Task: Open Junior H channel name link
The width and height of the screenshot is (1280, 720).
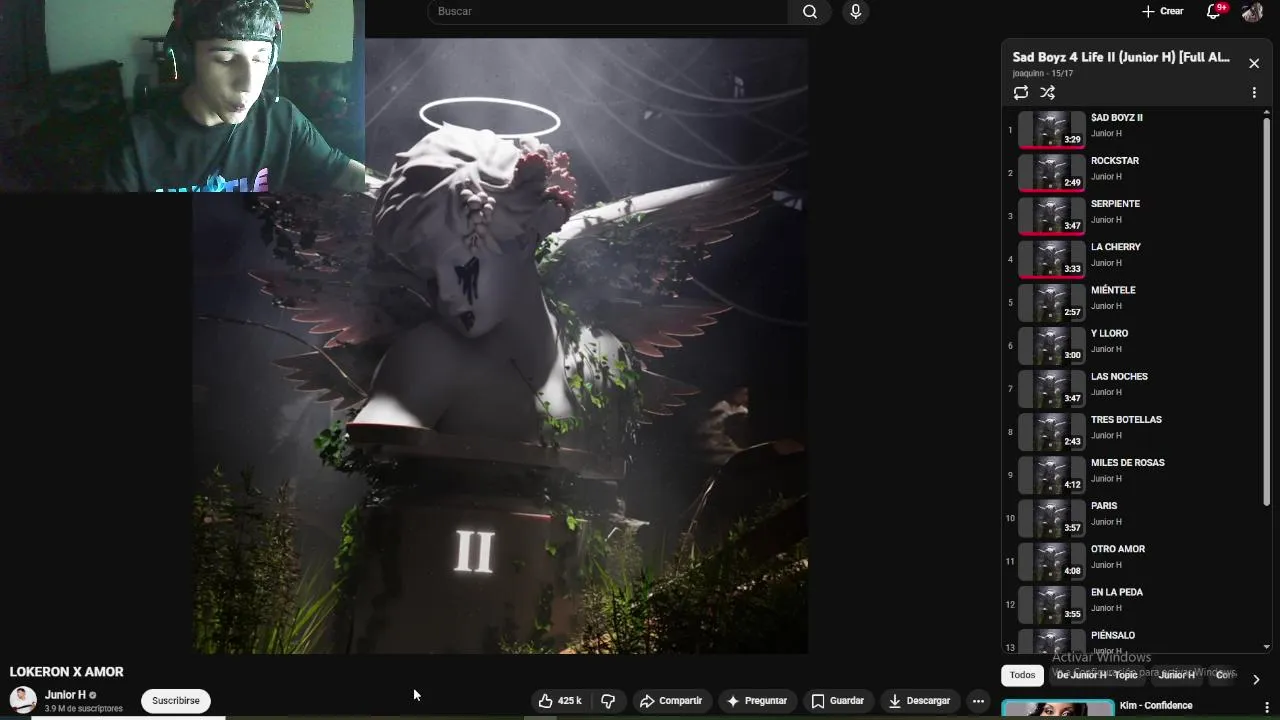Action: coord(65,695)
